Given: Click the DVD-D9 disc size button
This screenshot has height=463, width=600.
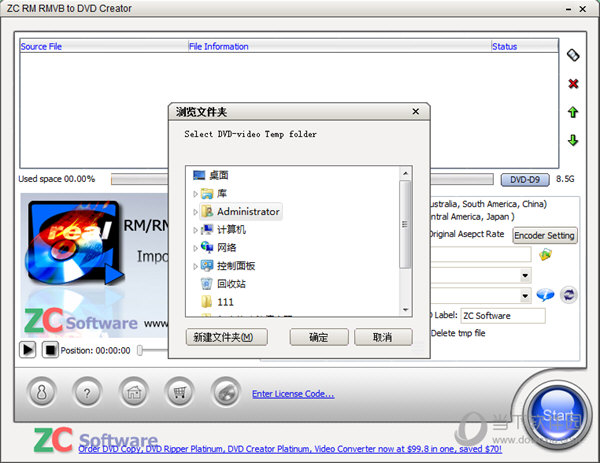Looking at the screenshot, I should [525, 179].
